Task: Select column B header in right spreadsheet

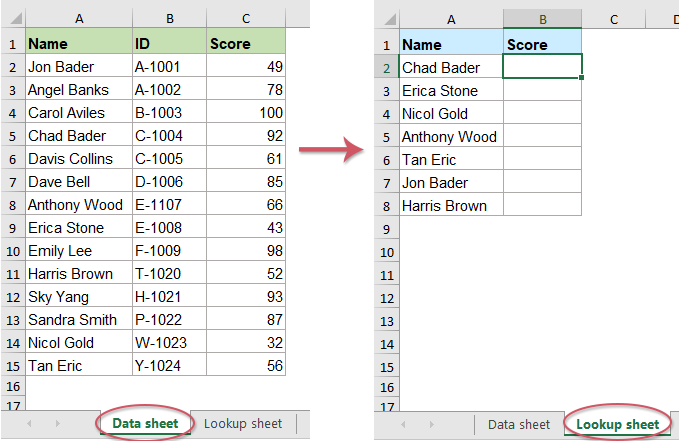Action: (542, 19)
